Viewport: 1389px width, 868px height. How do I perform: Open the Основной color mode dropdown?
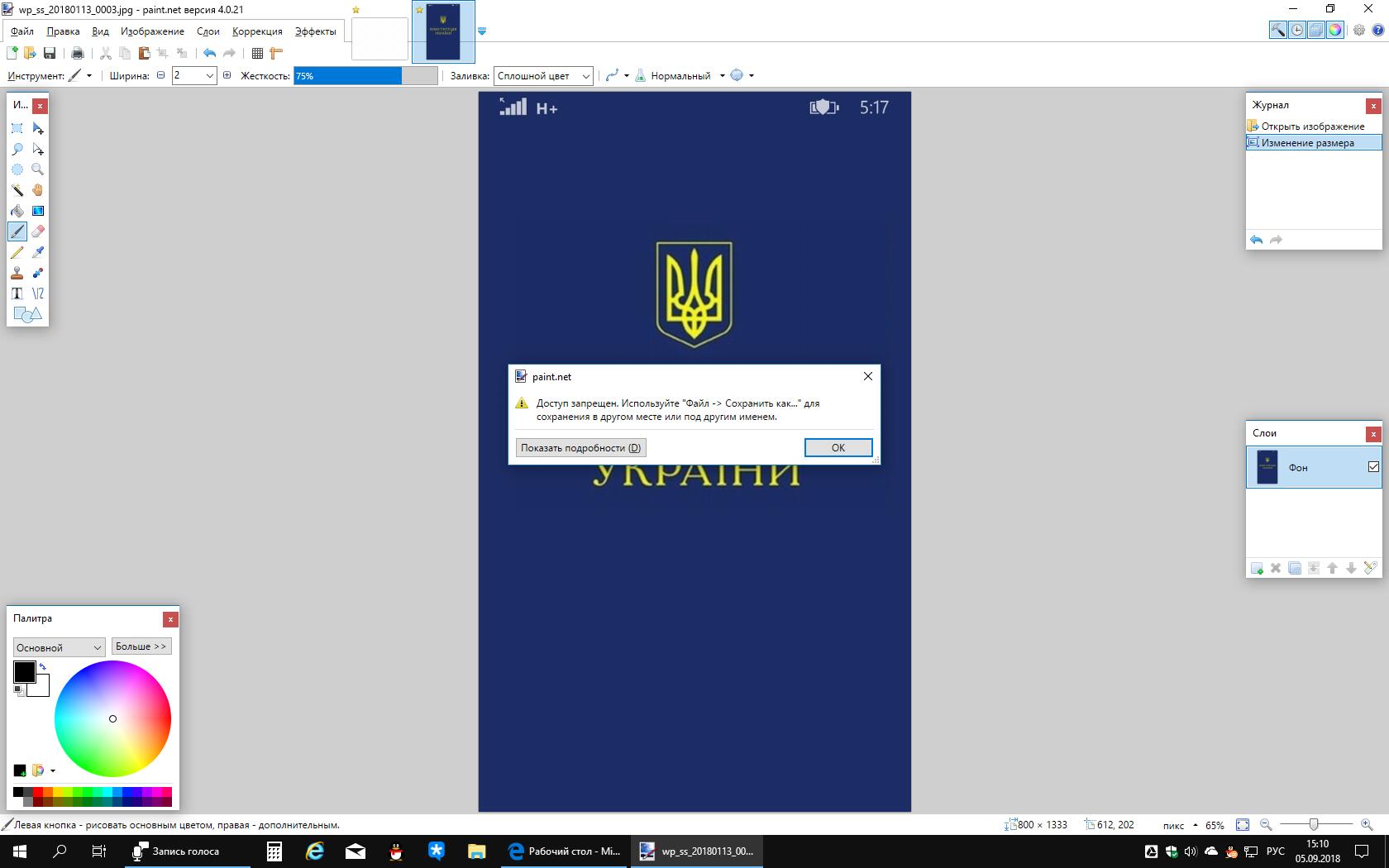tap(59, 647)
